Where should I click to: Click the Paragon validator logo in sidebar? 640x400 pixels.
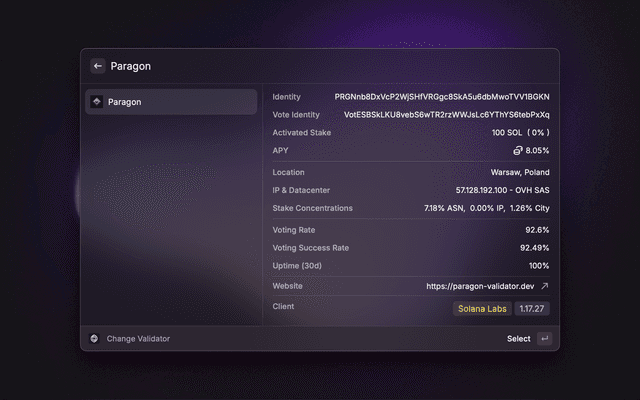click(x=97, y=102)
